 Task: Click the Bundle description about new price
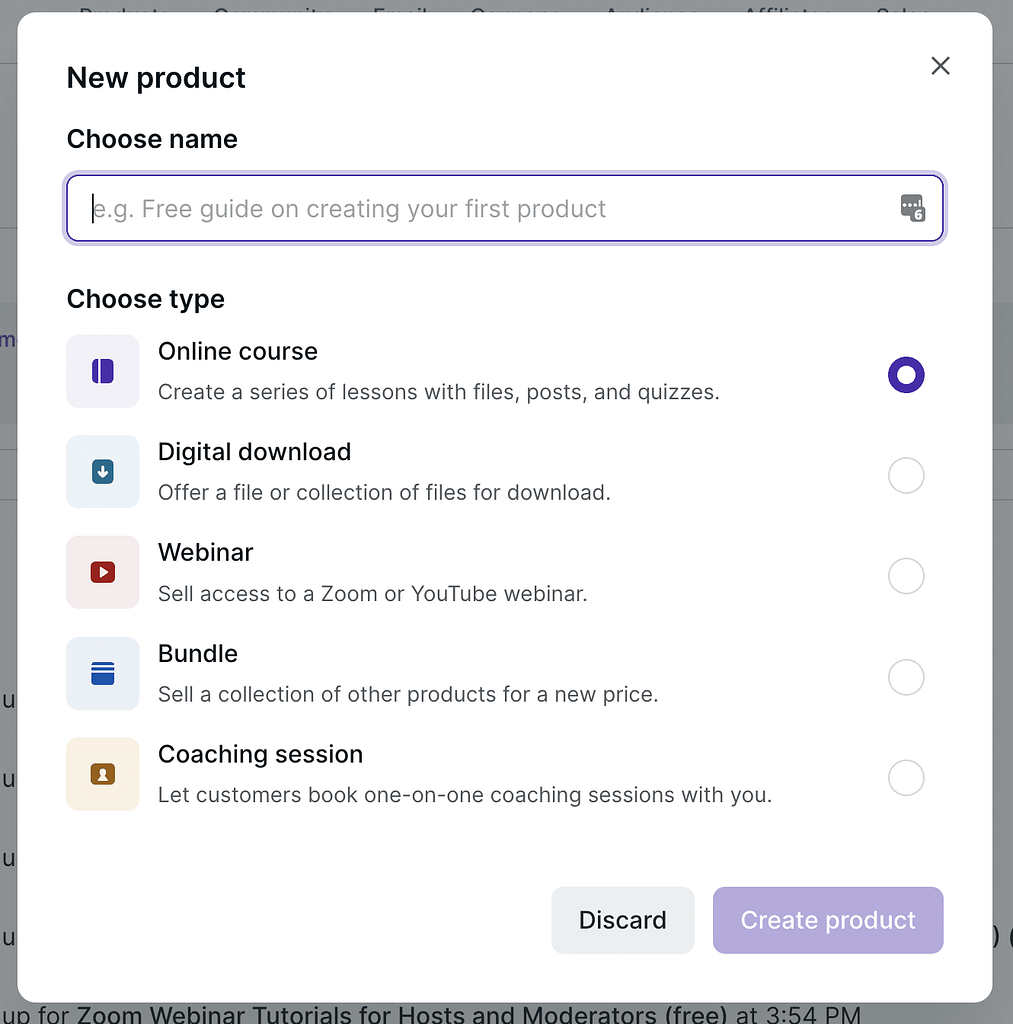(x=407, y=694)
